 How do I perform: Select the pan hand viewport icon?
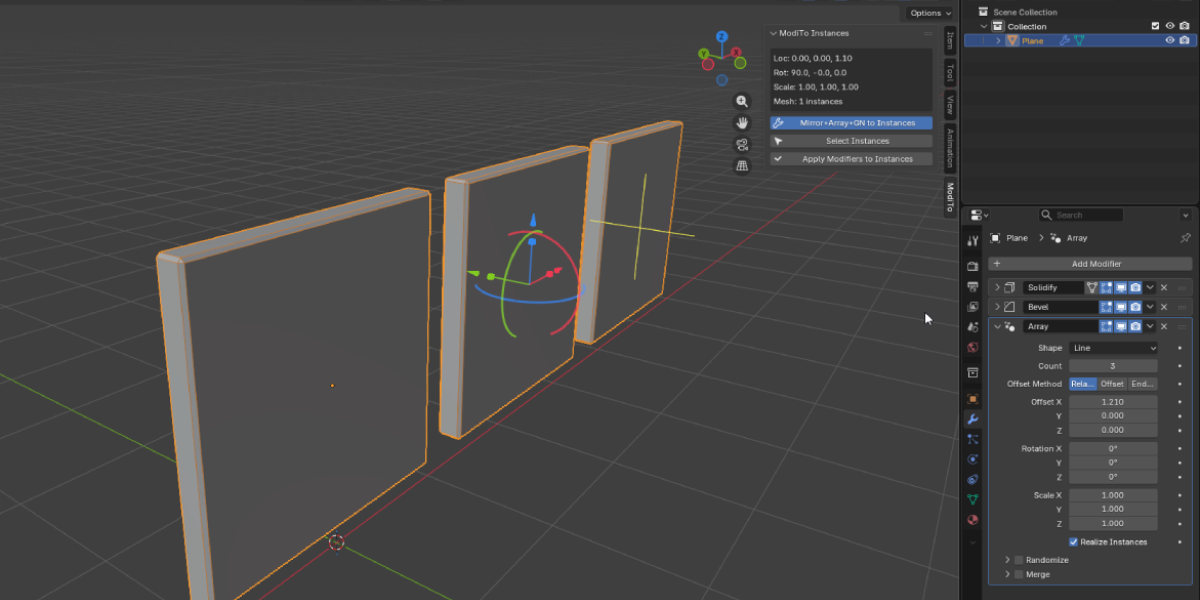point(742,123)
